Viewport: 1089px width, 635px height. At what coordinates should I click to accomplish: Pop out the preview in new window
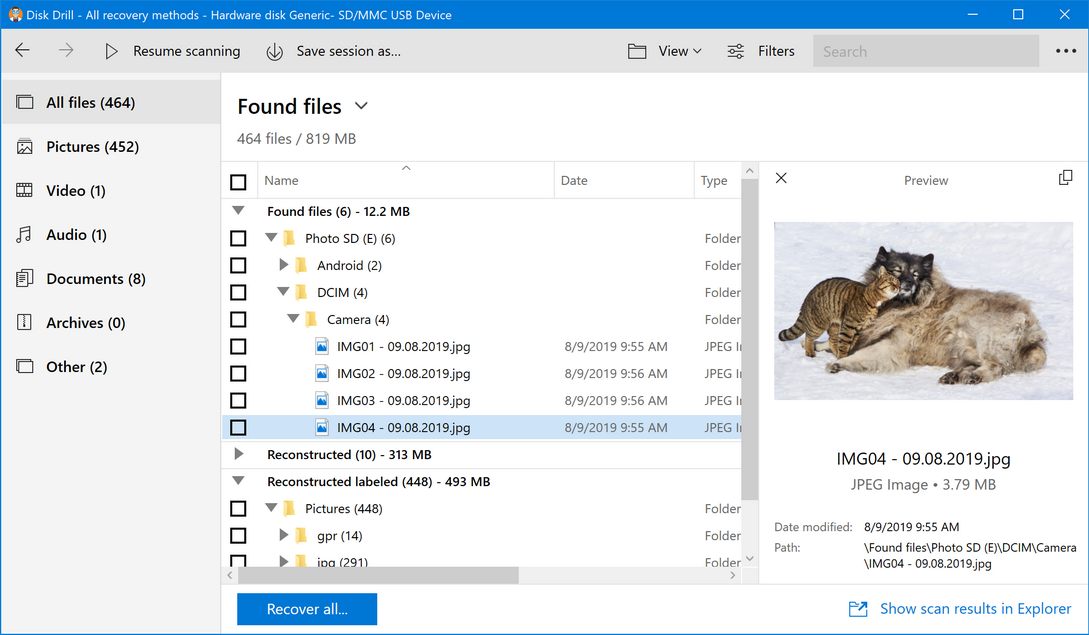[x=1065, y=178]
